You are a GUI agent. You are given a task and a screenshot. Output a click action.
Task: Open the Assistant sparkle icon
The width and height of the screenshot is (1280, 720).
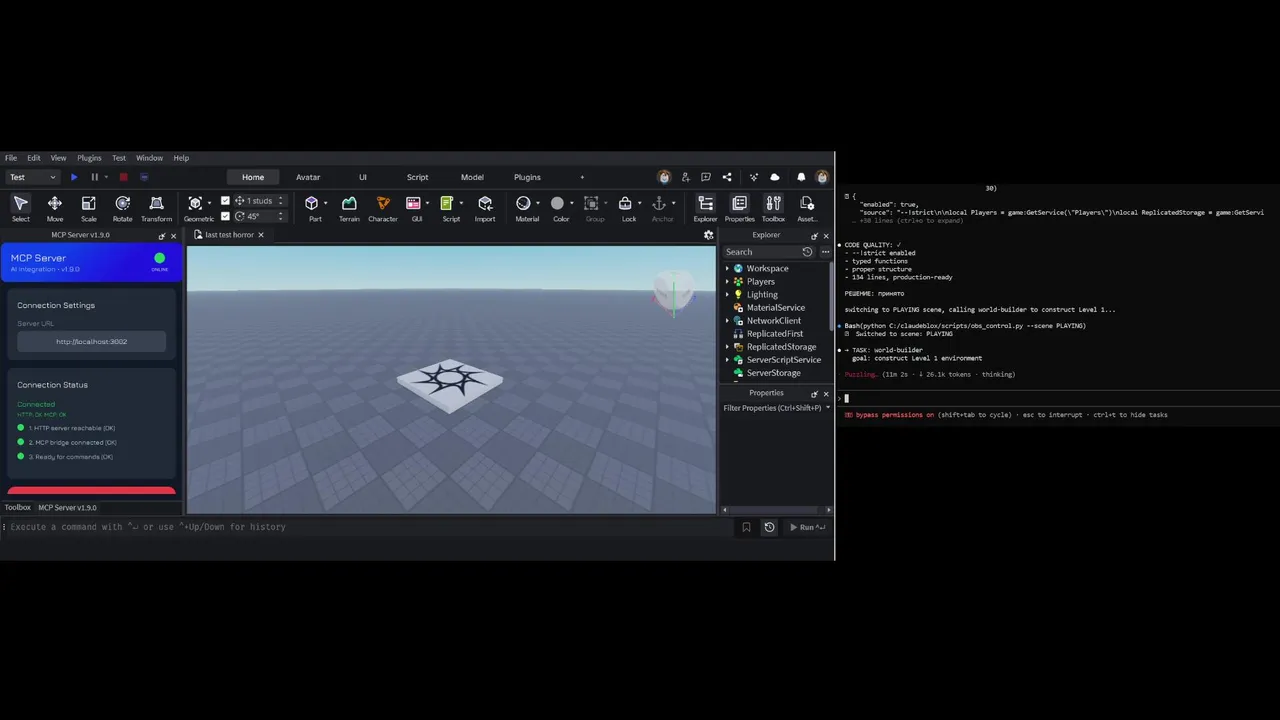[x=754, y=177]
